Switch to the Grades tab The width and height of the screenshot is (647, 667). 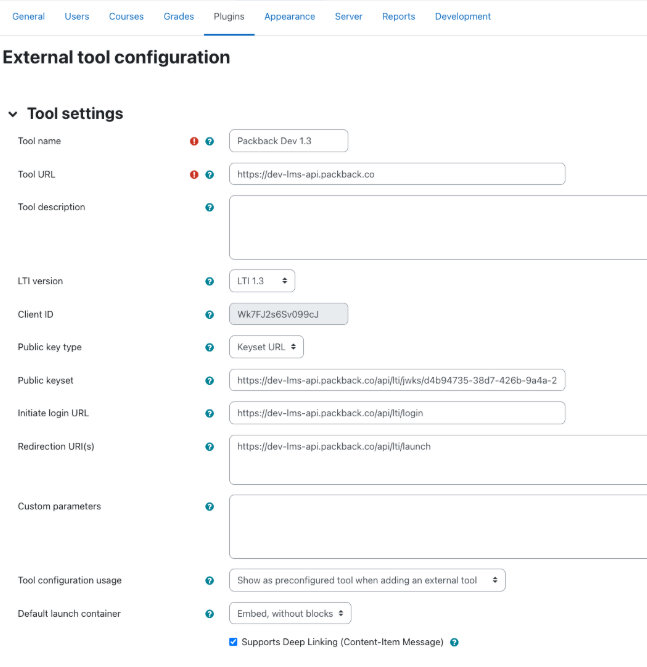[x=179, y=17]
